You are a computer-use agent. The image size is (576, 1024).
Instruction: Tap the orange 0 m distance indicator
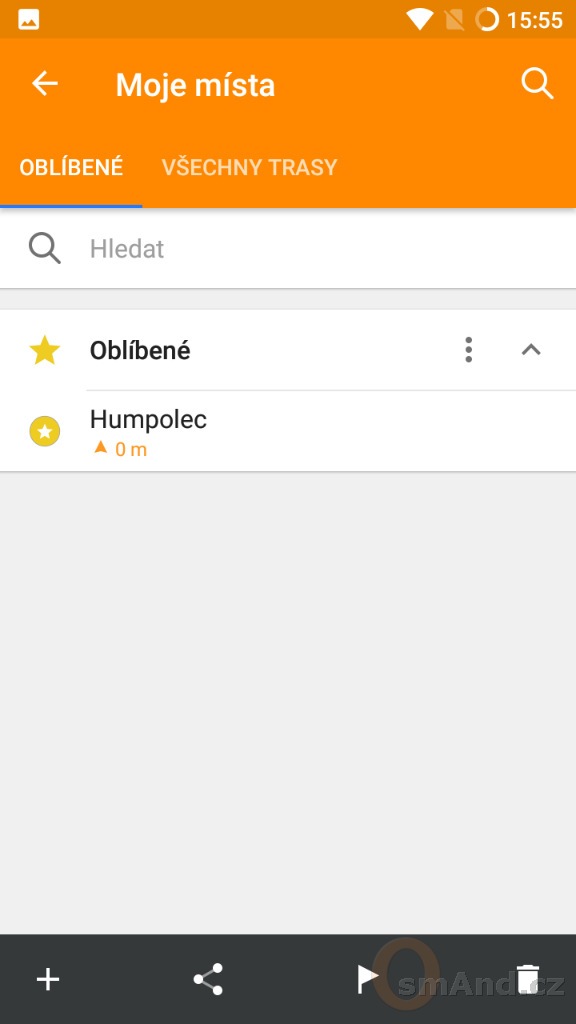pos(121,449)
